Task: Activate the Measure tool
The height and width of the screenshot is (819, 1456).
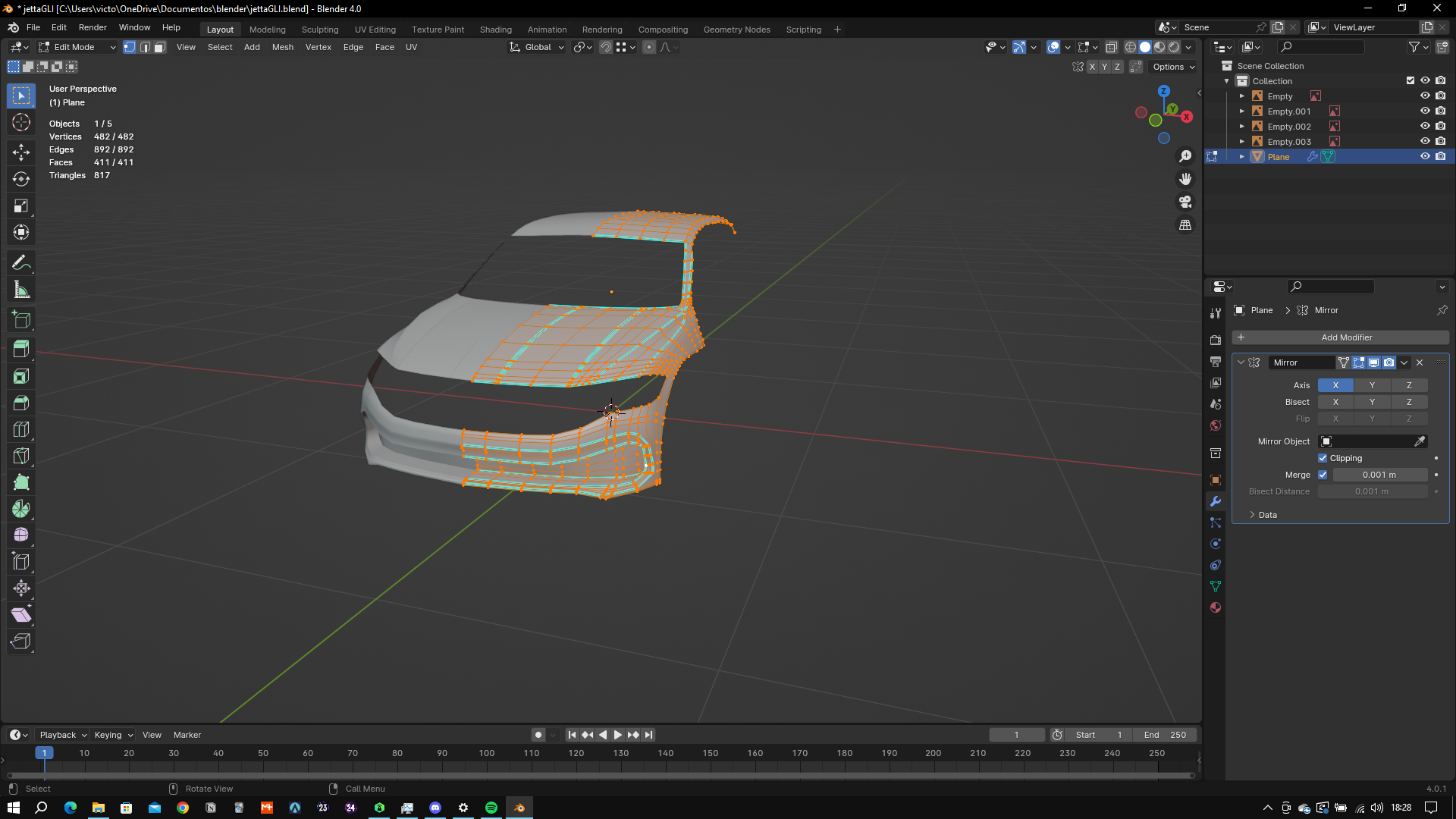Action: tap(21, 290)
